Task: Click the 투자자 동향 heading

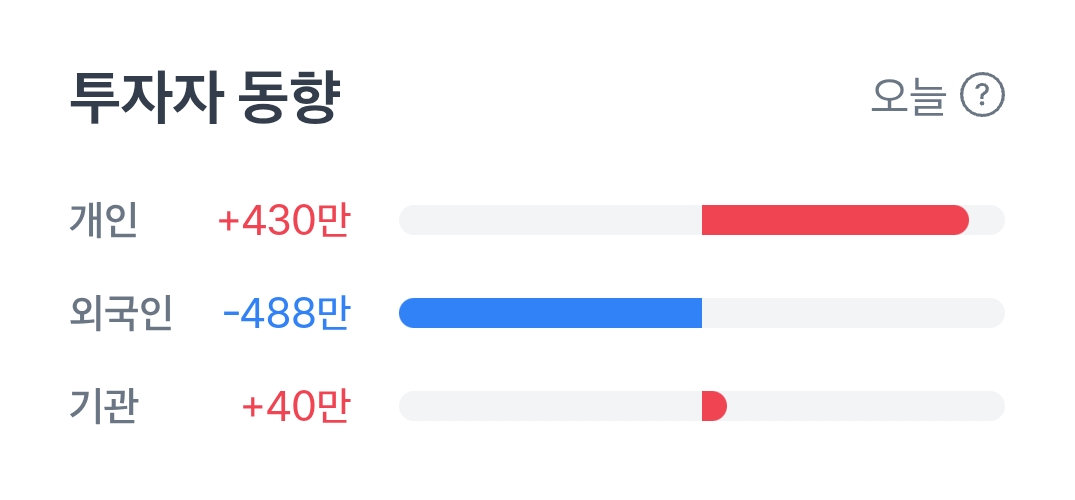Action: click(x=205, y=97)
